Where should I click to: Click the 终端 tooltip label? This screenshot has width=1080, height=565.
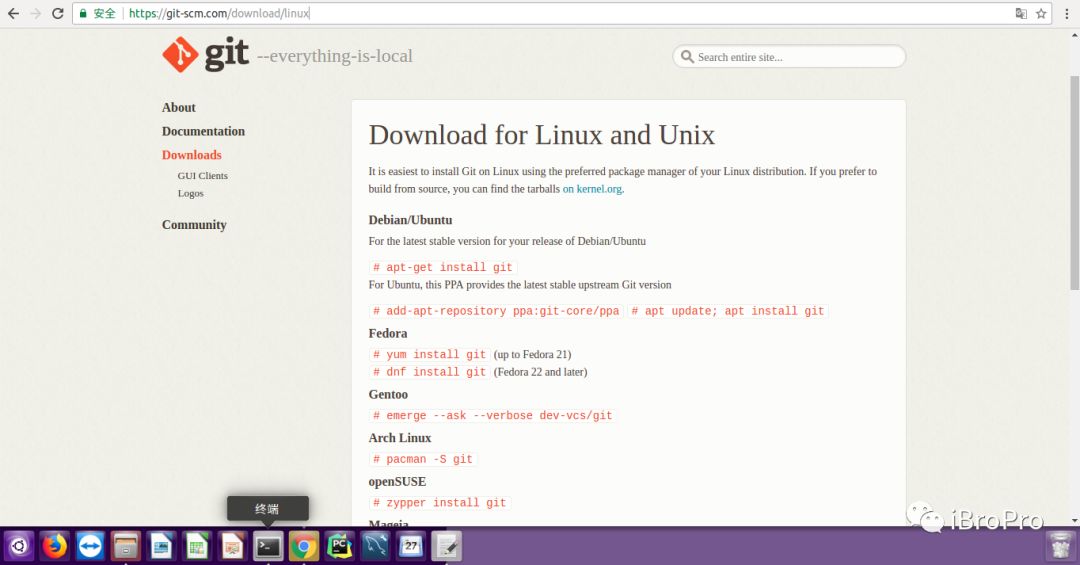[x=267, y=509]
